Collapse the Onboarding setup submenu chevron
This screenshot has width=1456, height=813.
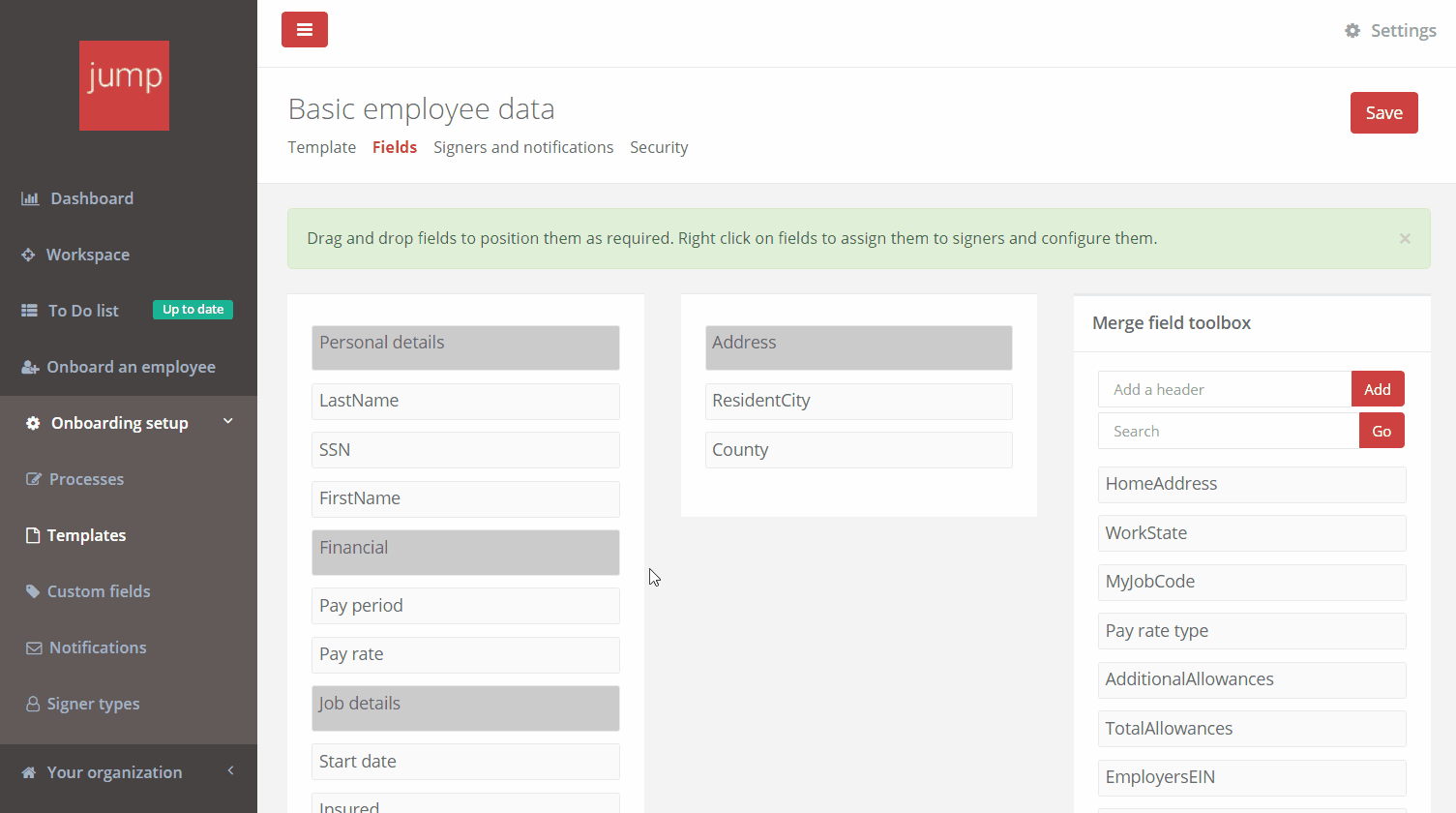228,421
